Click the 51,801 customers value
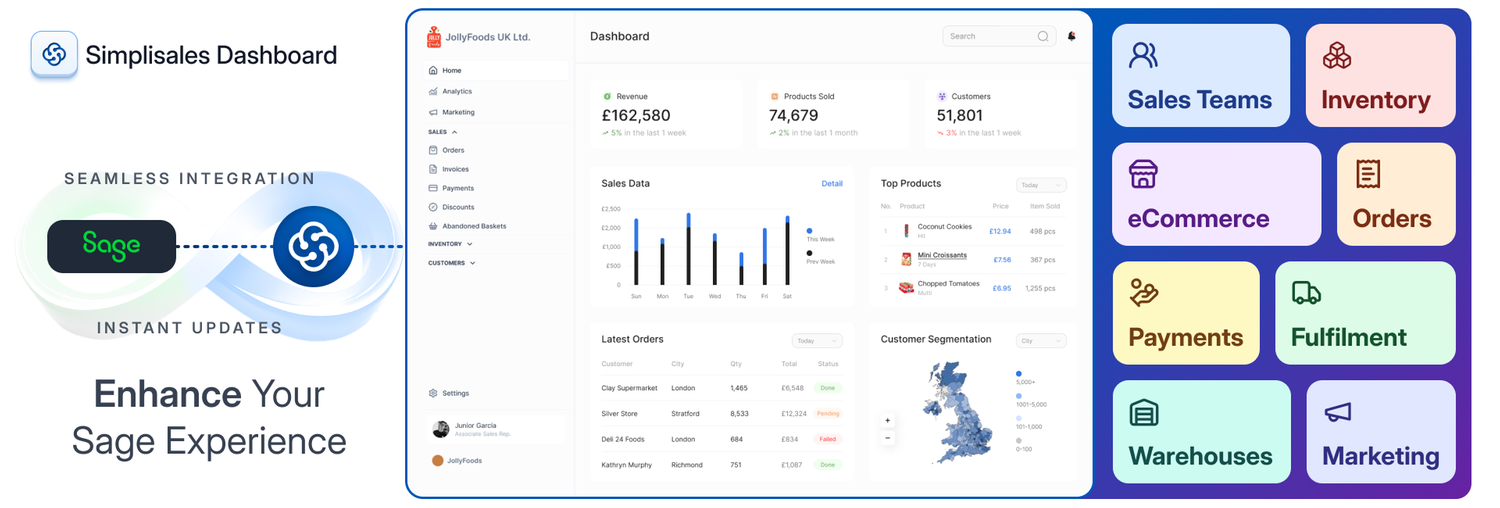 click(960, 115)
